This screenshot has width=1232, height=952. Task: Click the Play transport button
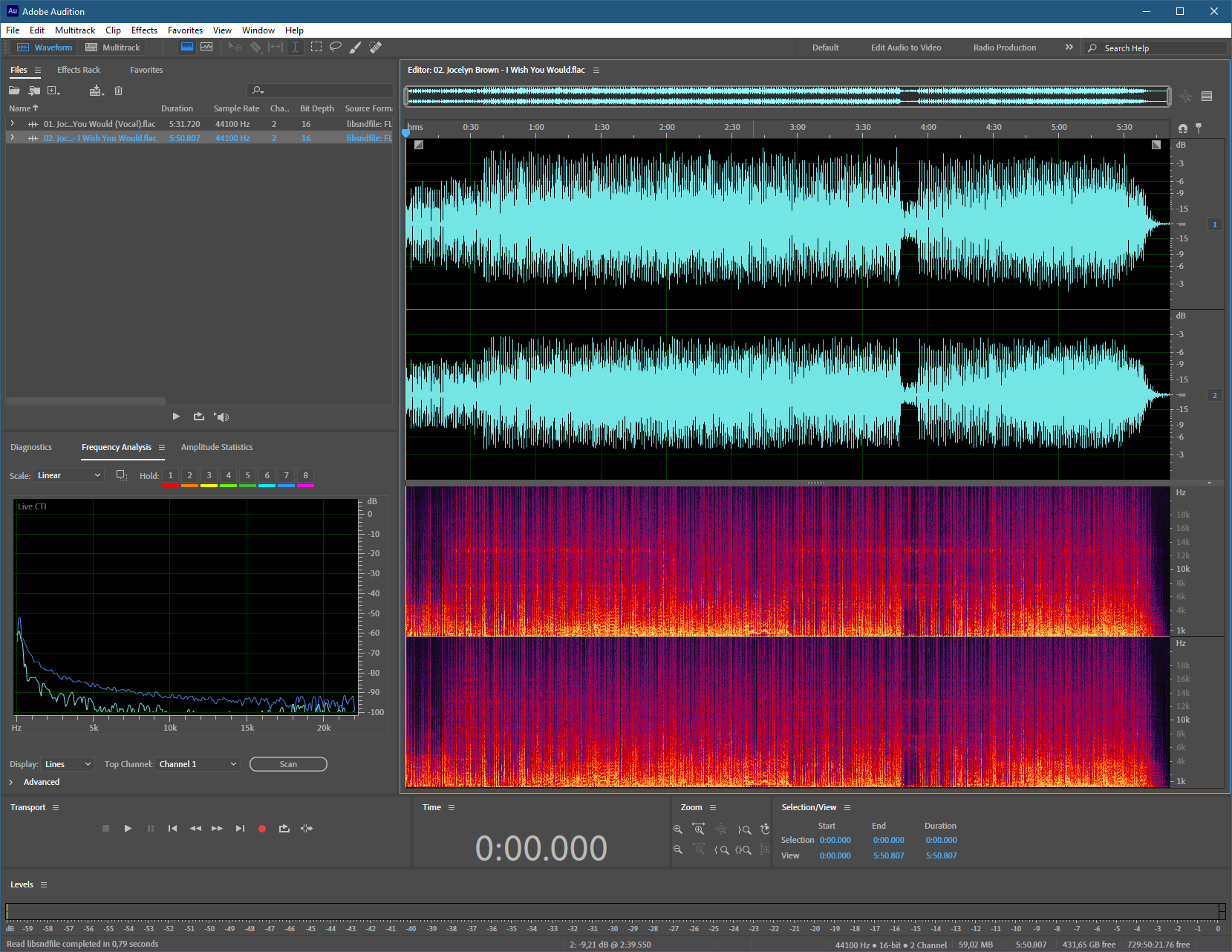tap(128, 828)
